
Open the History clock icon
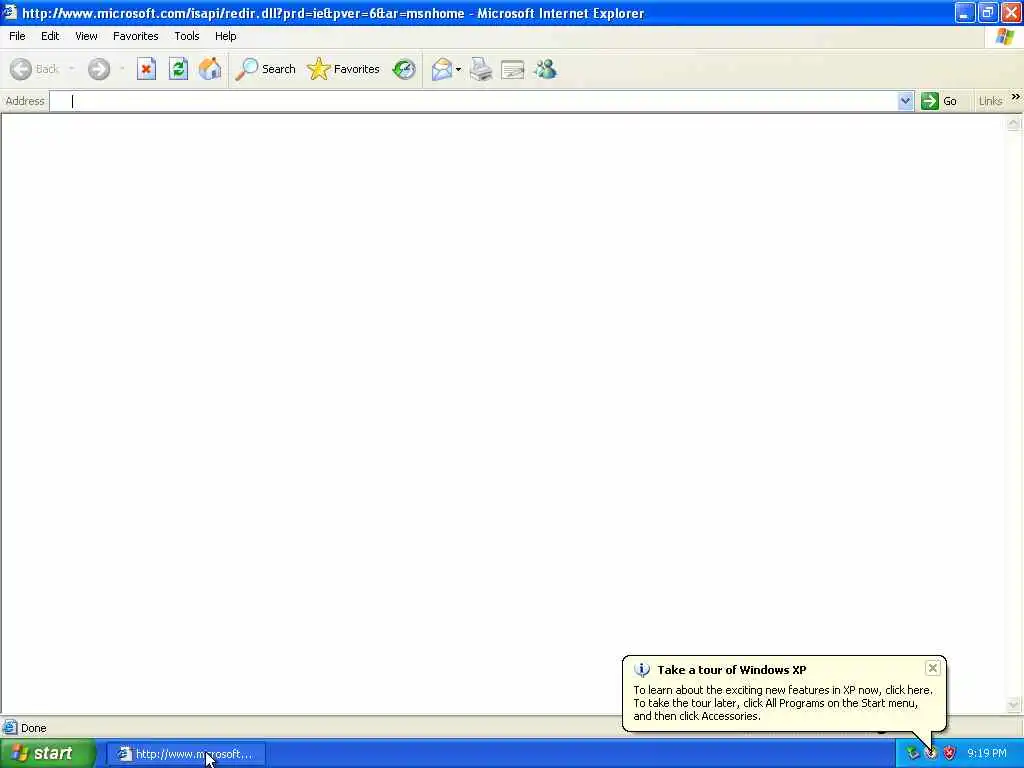click(404, 69)
